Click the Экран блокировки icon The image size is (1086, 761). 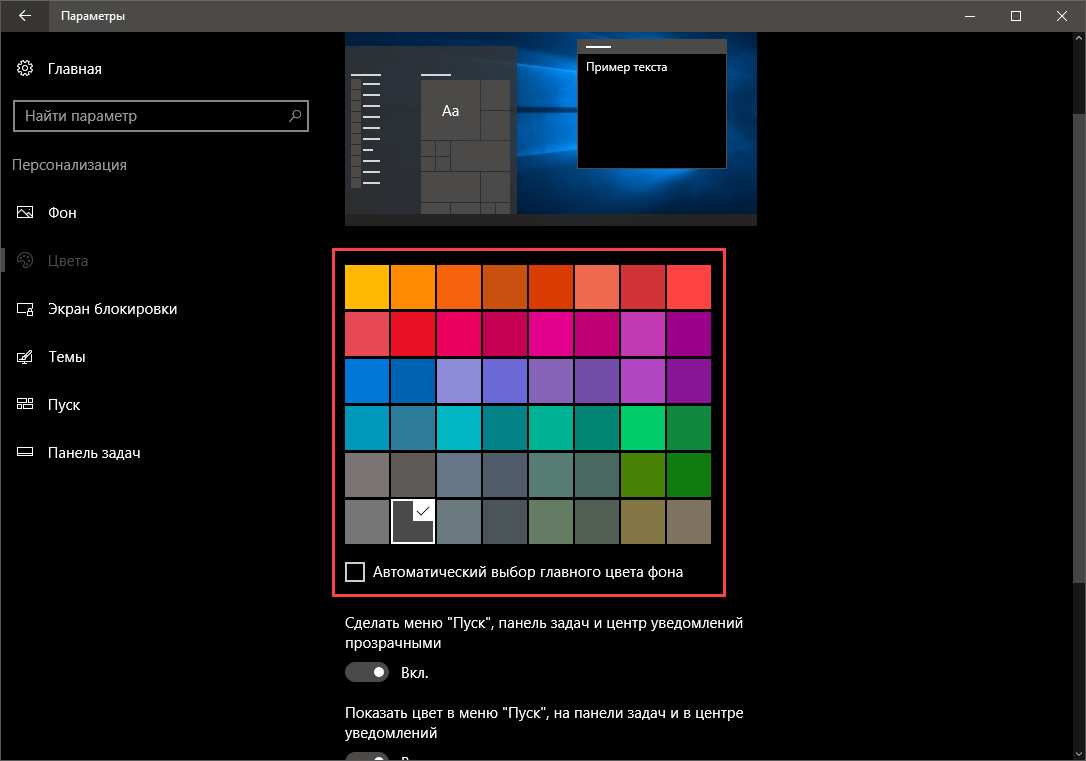pyautogui.click(x=25, y=309)
